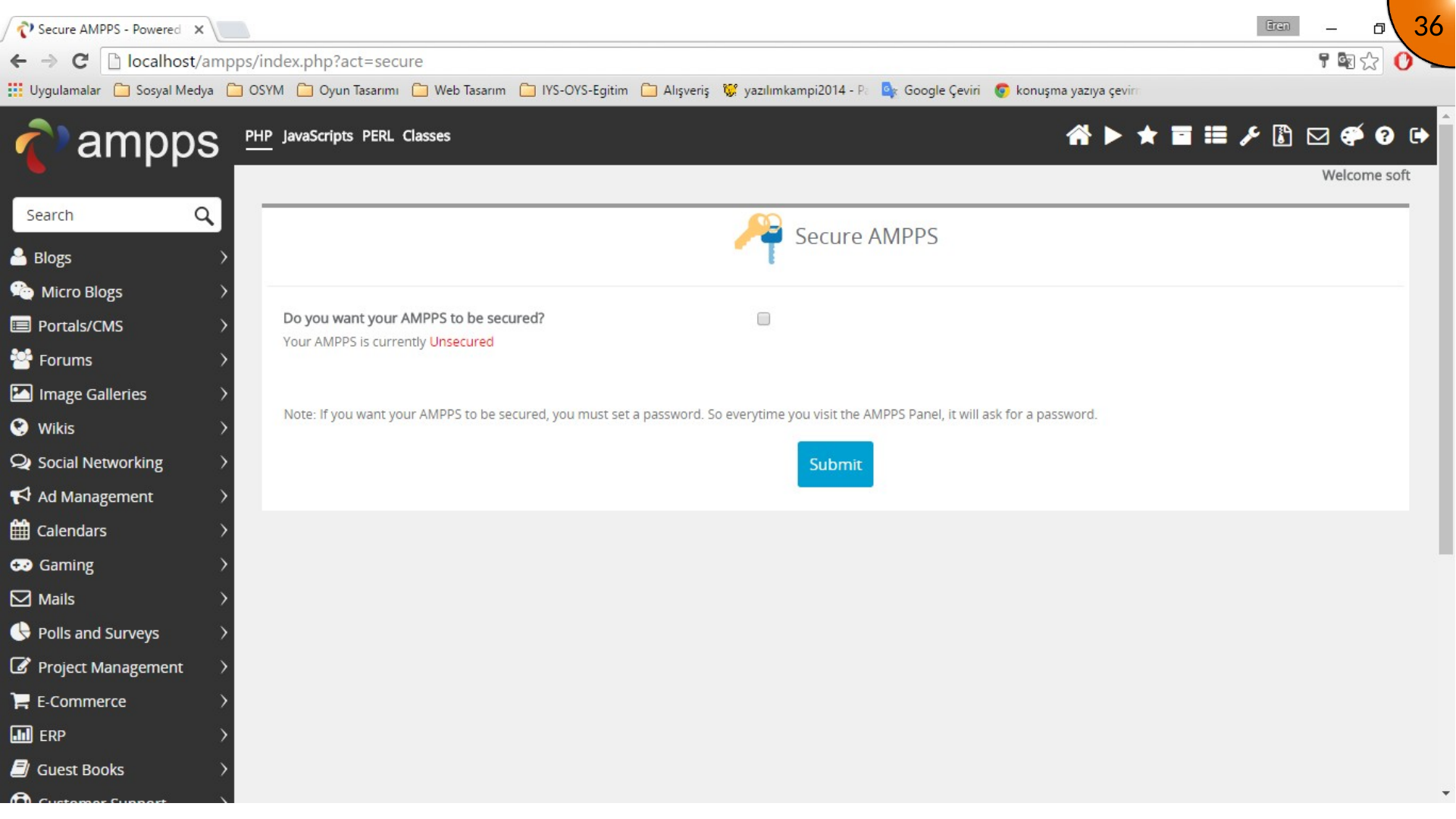Expand the Ad Management category
Viewport: 1456px width, 819px height.
point(117,497)
